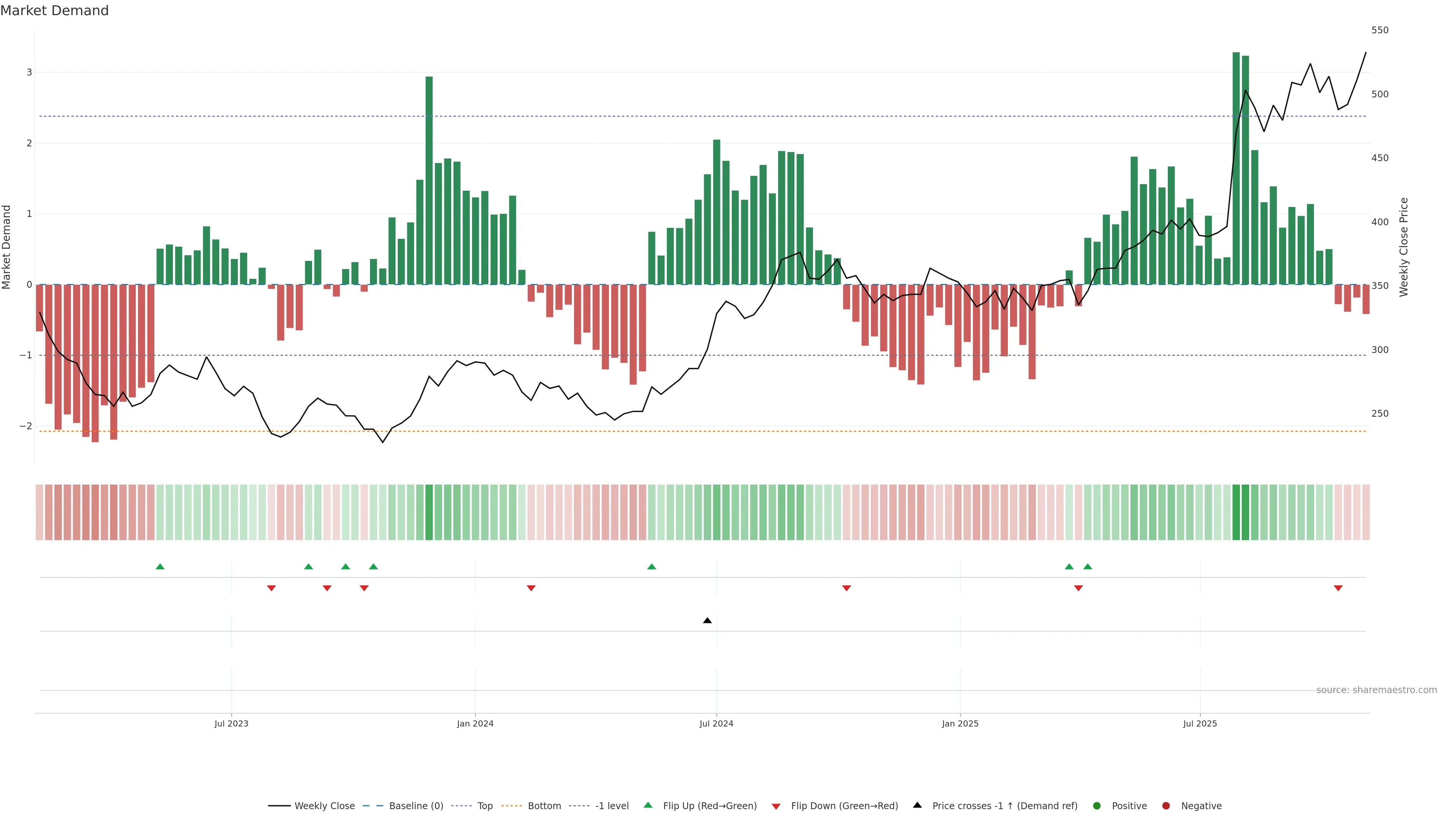Image resolution: width=1456 pixels, height=819 pixels.
Task: Click the green Positive legend dot
Action: click(1097, 806)
